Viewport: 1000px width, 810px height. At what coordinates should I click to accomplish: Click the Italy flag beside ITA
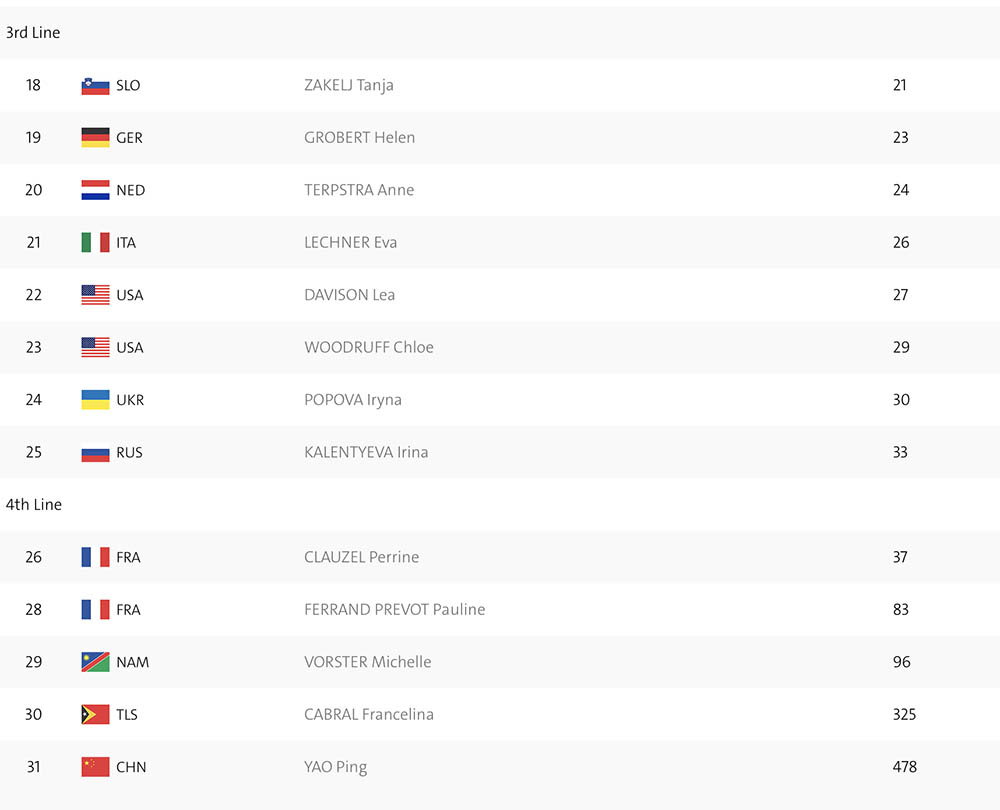[95, 242]
